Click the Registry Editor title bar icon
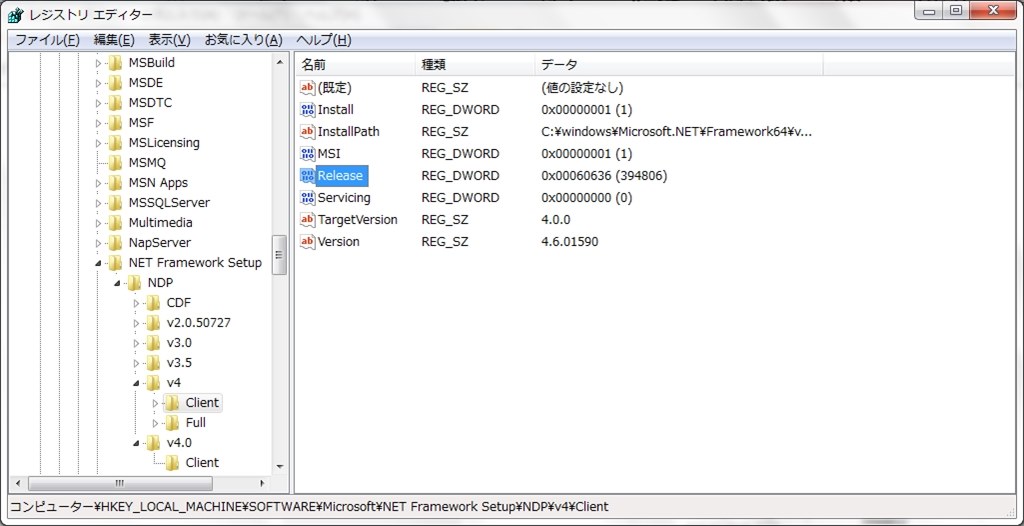Viewport: 1024px width, 526px height. pos(16,15)
